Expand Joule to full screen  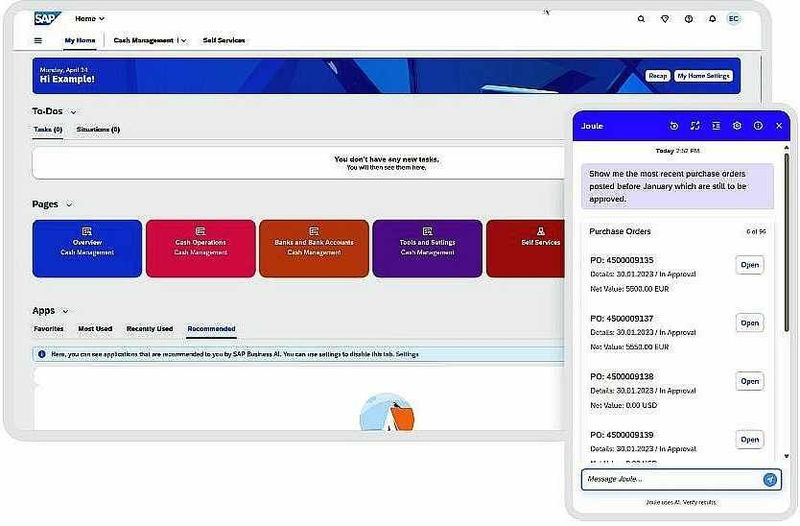695,126
